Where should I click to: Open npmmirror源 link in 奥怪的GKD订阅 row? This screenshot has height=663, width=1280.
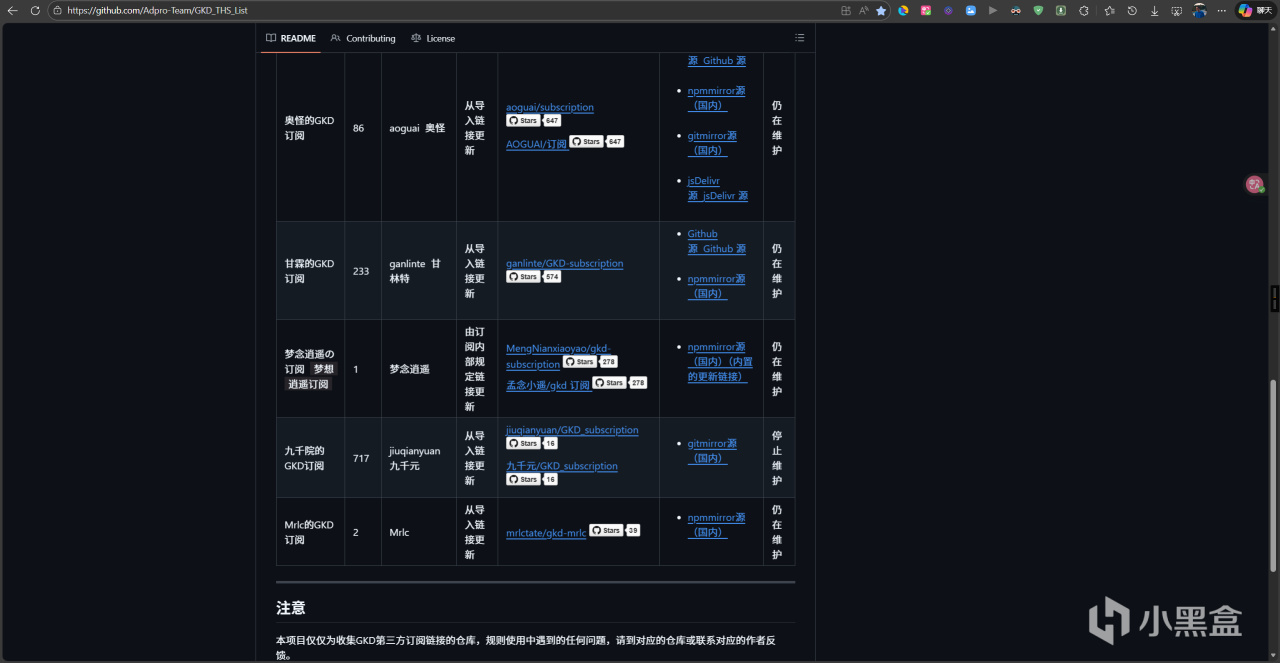716,98
